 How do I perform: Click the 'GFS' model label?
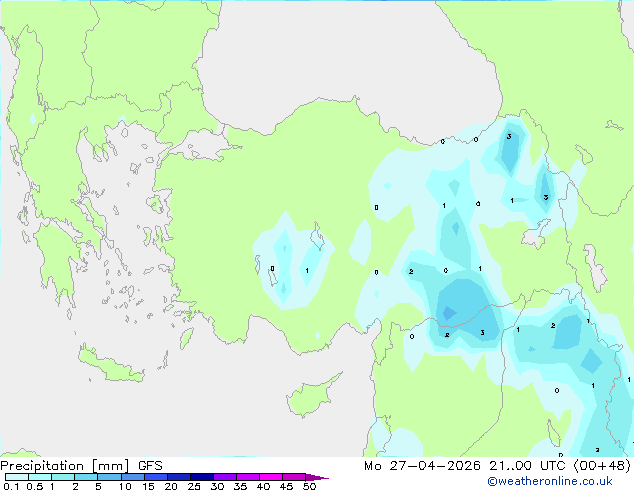click(x=150, y=466)
